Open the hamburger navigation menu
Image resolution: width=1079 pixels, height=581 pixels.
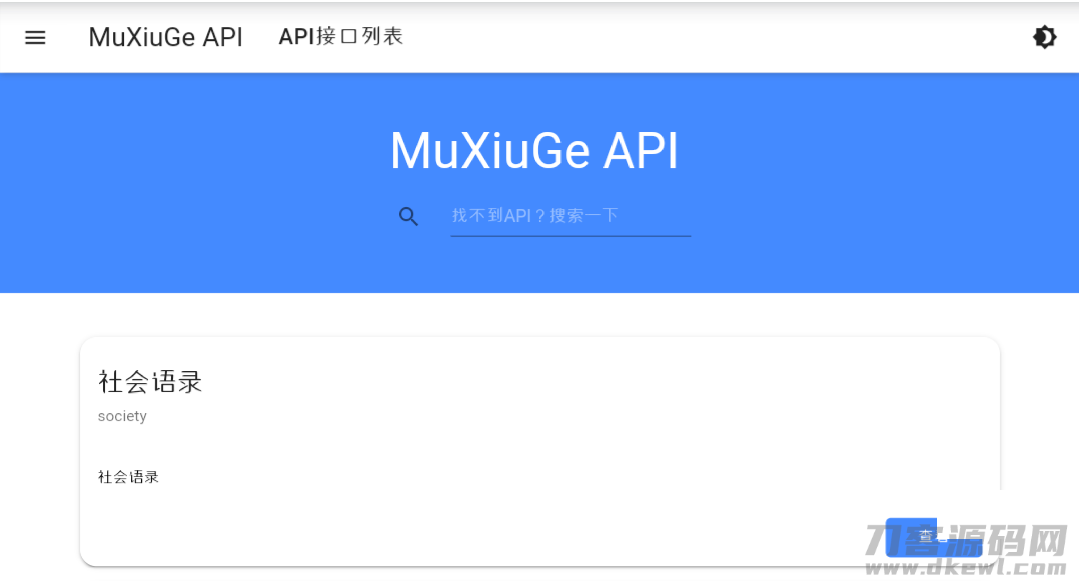[35, 37]
